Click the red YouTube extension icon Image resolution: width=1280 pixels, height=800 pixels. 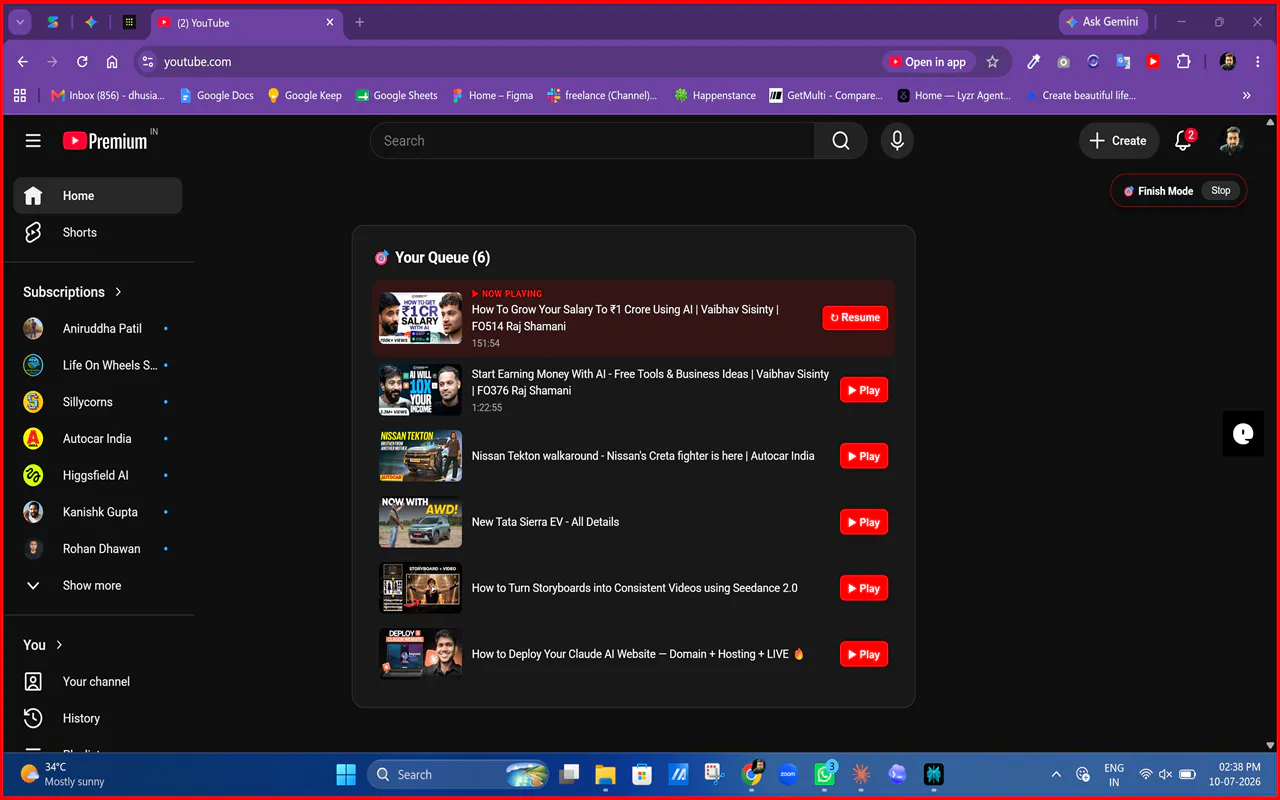[x=1153, y=62]
